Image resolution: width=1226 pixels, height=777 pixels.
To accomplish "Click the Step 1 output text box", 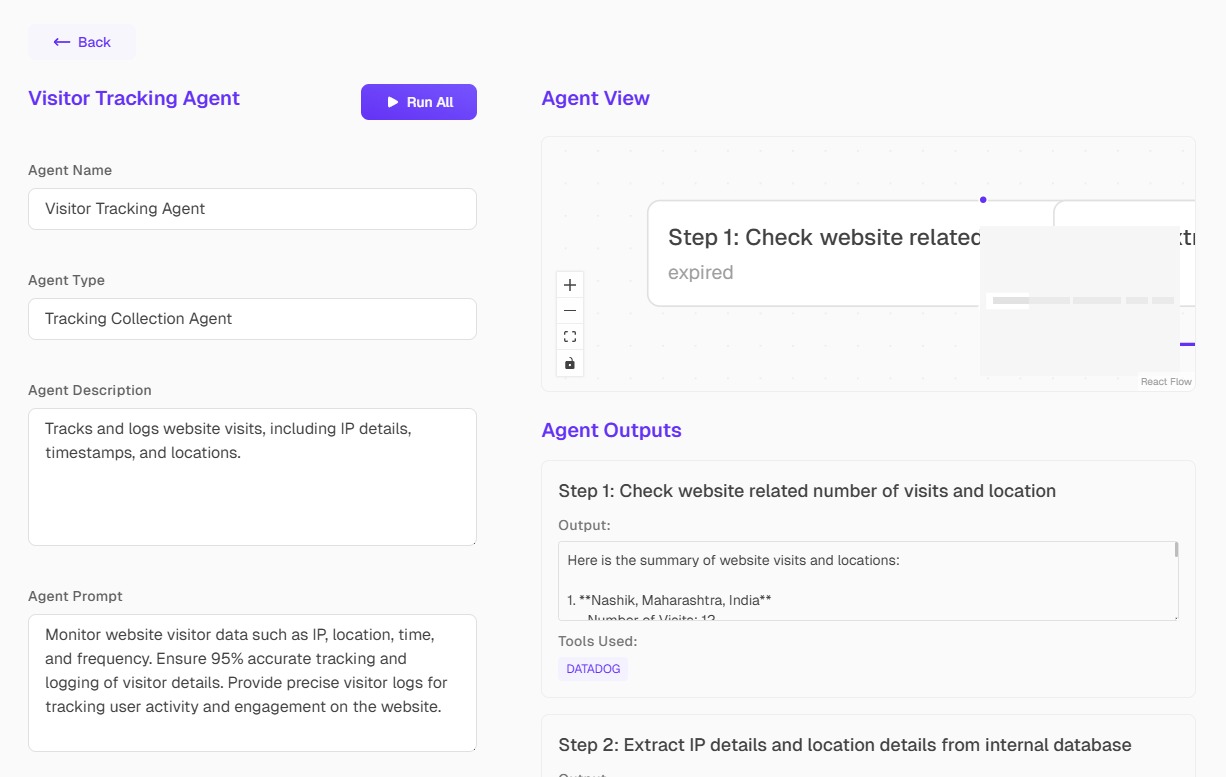I will pos(868,581).
